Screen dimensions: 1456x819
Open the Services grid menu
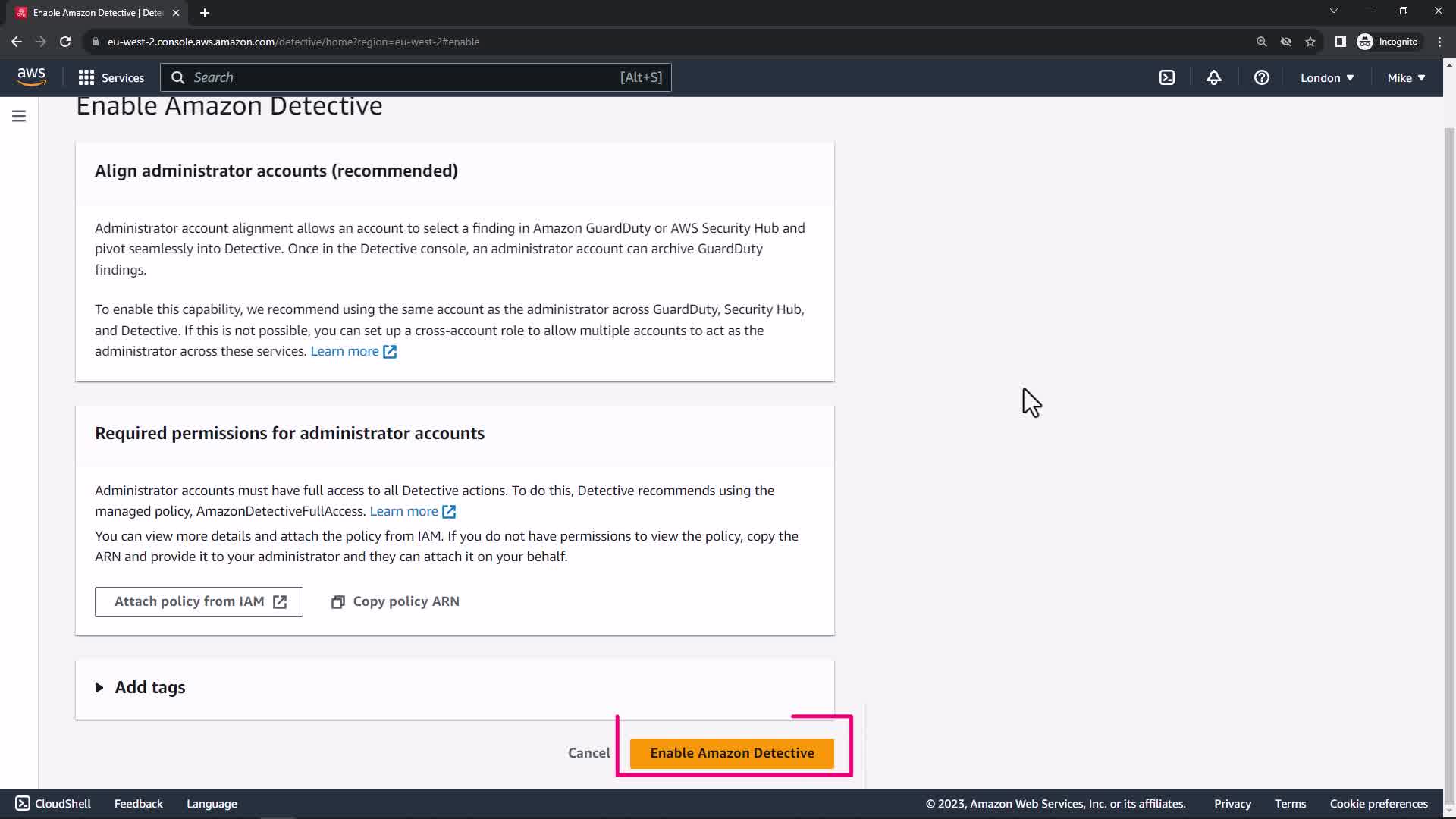pos(111,77)
